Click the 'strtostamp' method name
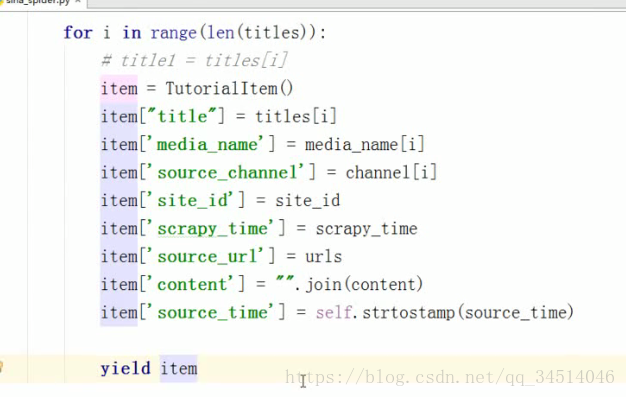 tap(409, 312)
